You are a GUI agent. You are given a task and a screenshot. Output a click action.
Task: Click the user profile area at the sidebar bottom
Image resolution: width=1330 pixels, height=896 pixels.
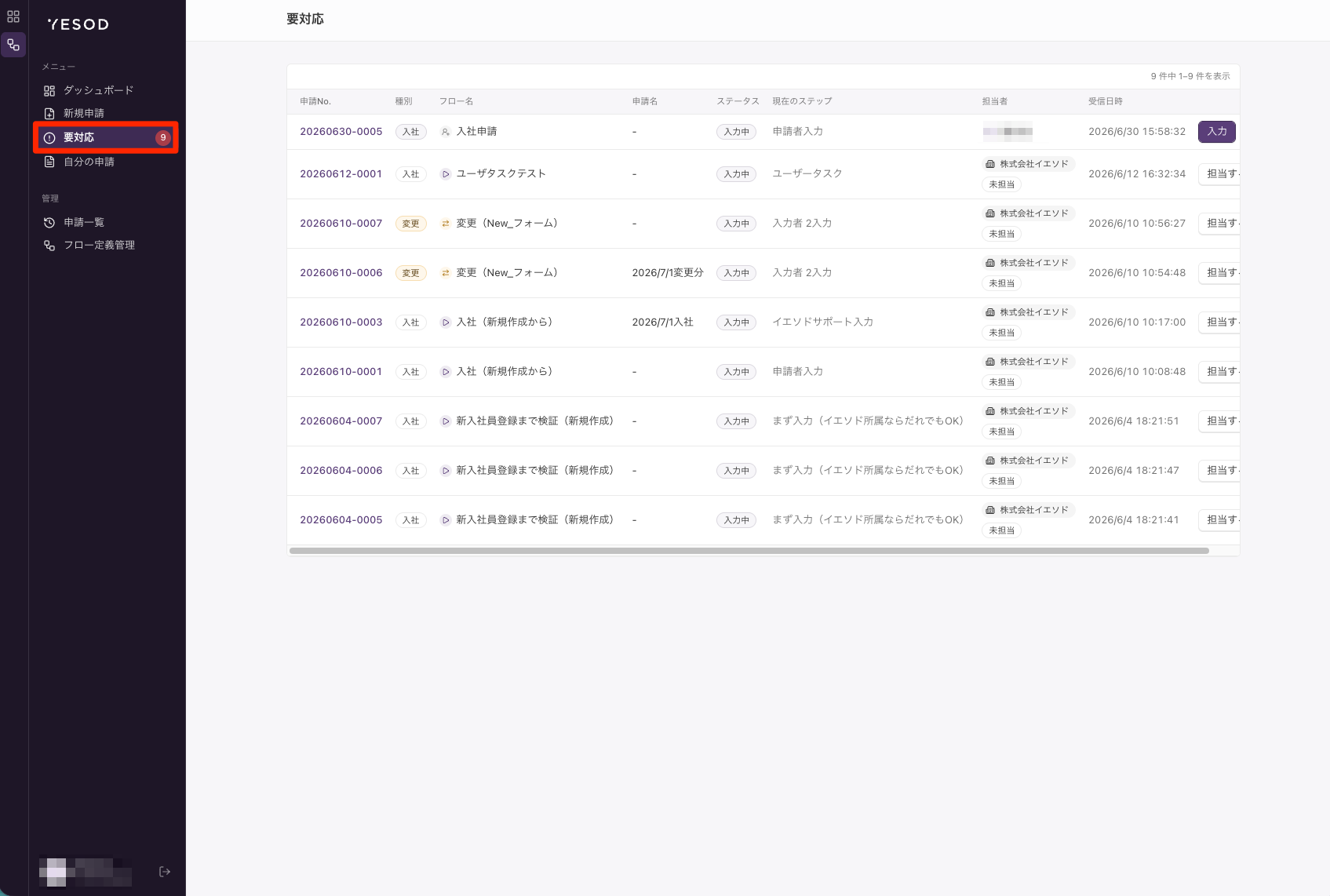pyautogui.click(x=86, y=872)
